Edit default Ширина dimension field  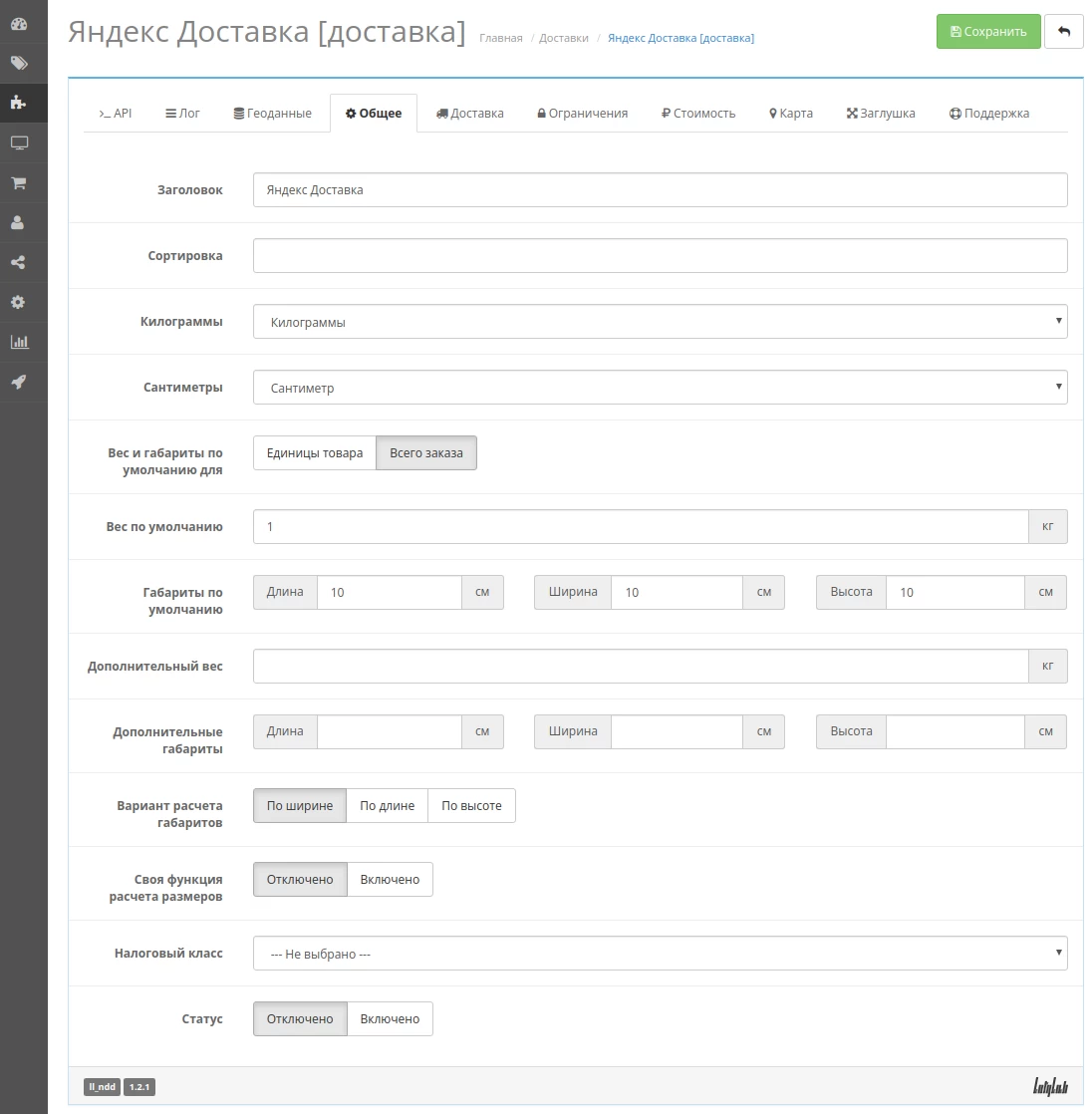pyautogui.click(x=678, y=592)
